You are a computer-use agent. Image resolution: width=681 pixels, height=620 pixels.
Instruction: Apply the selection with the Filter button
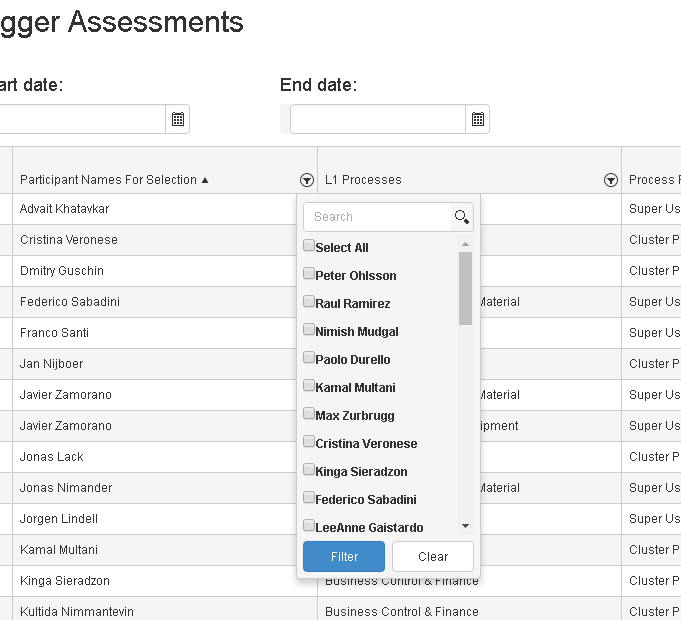coord(344,557)
